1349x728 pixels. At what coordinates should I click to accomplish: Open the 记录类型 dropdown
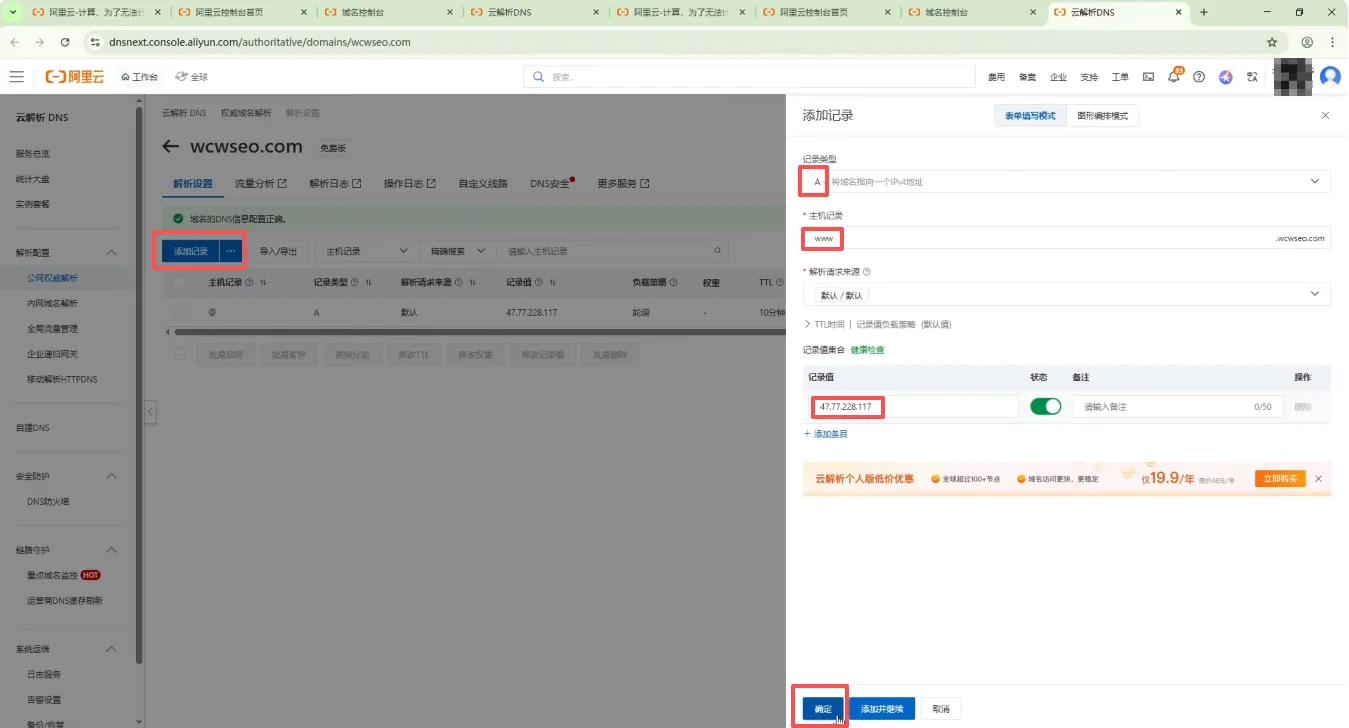click(1066, 182)
